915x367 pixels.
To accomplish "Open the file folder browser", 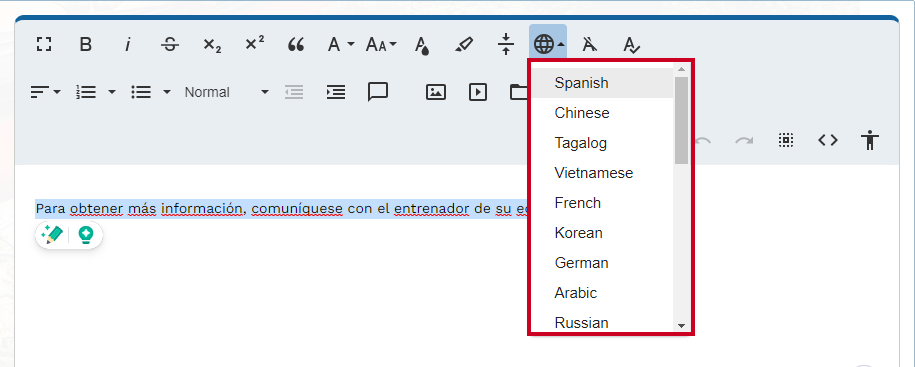I will (x=518, y=92).
